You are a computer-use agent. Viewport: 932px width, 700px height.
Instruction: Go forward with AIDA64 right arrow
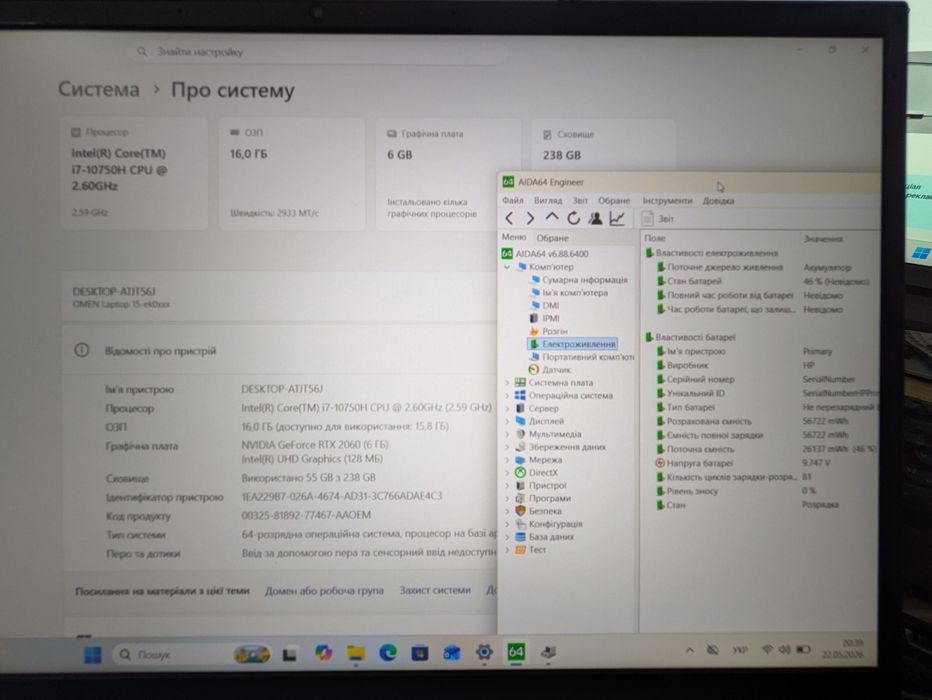coord(530,219)
